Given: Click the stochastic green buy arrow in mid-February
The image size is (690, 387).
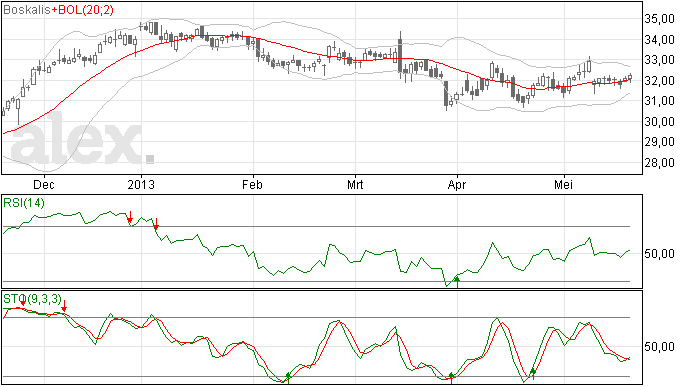Looking at the screenshot, I should point(288,378).
